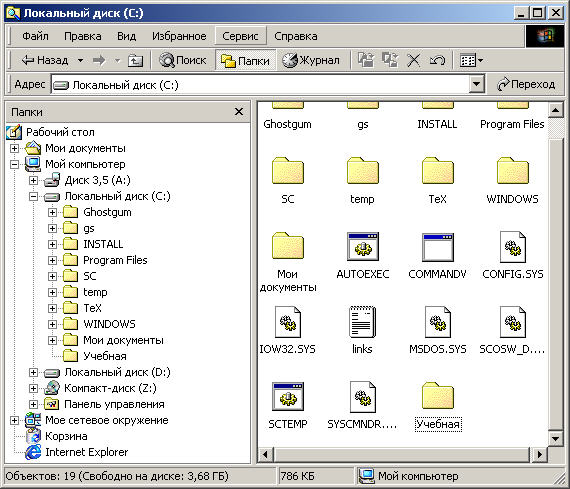Expand Мои документы top-level tree node
570x489 pixels.
click(14, 148)
